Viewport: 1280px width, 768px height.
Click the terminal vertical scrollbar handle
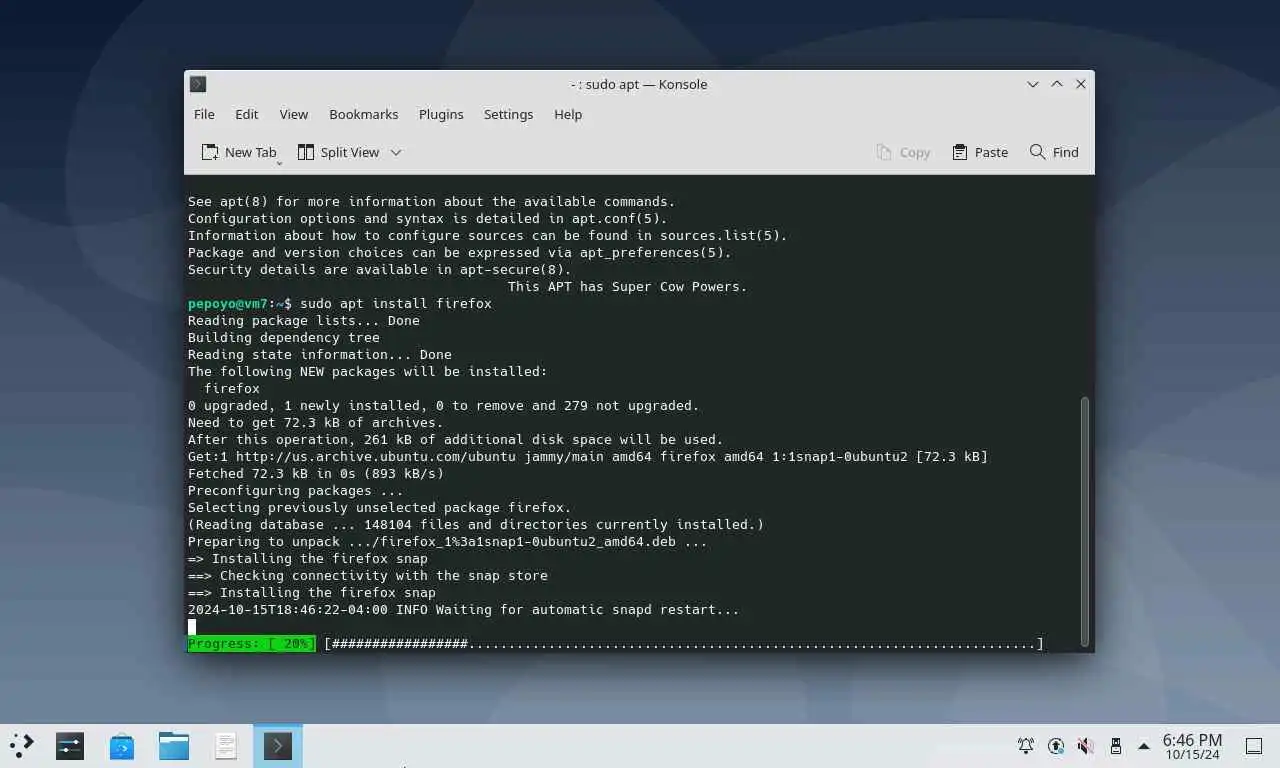click(1085, 520)
